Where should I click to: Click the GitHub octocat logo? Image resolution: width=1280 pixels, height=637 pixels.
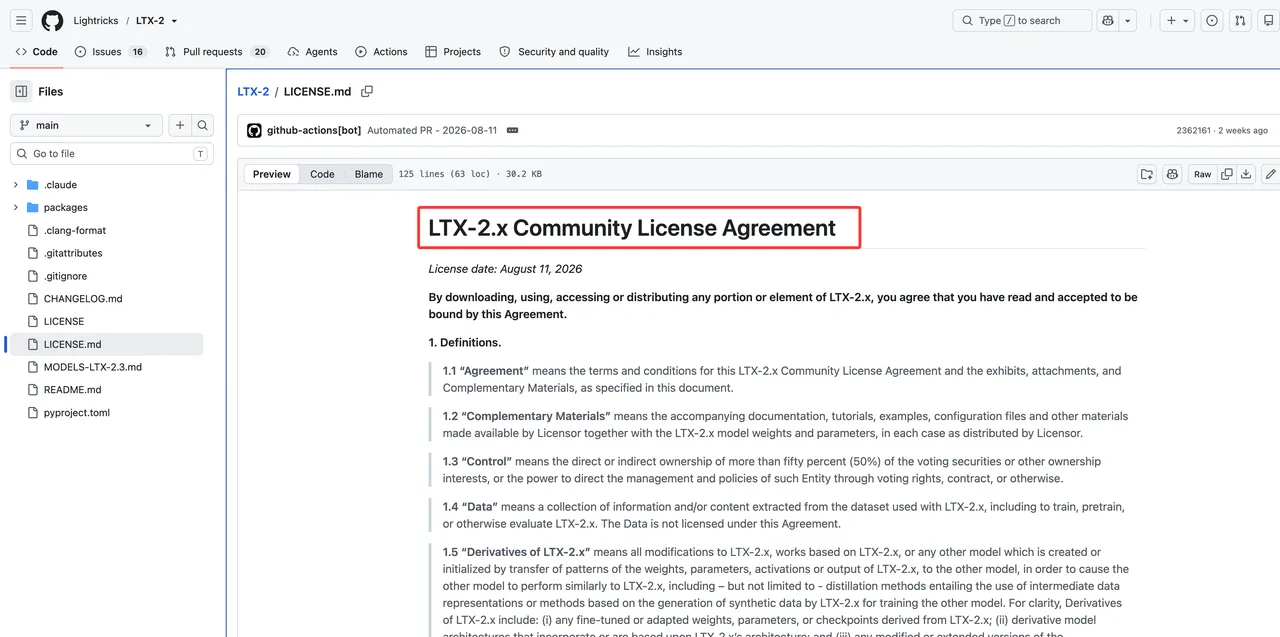[52, 20]
